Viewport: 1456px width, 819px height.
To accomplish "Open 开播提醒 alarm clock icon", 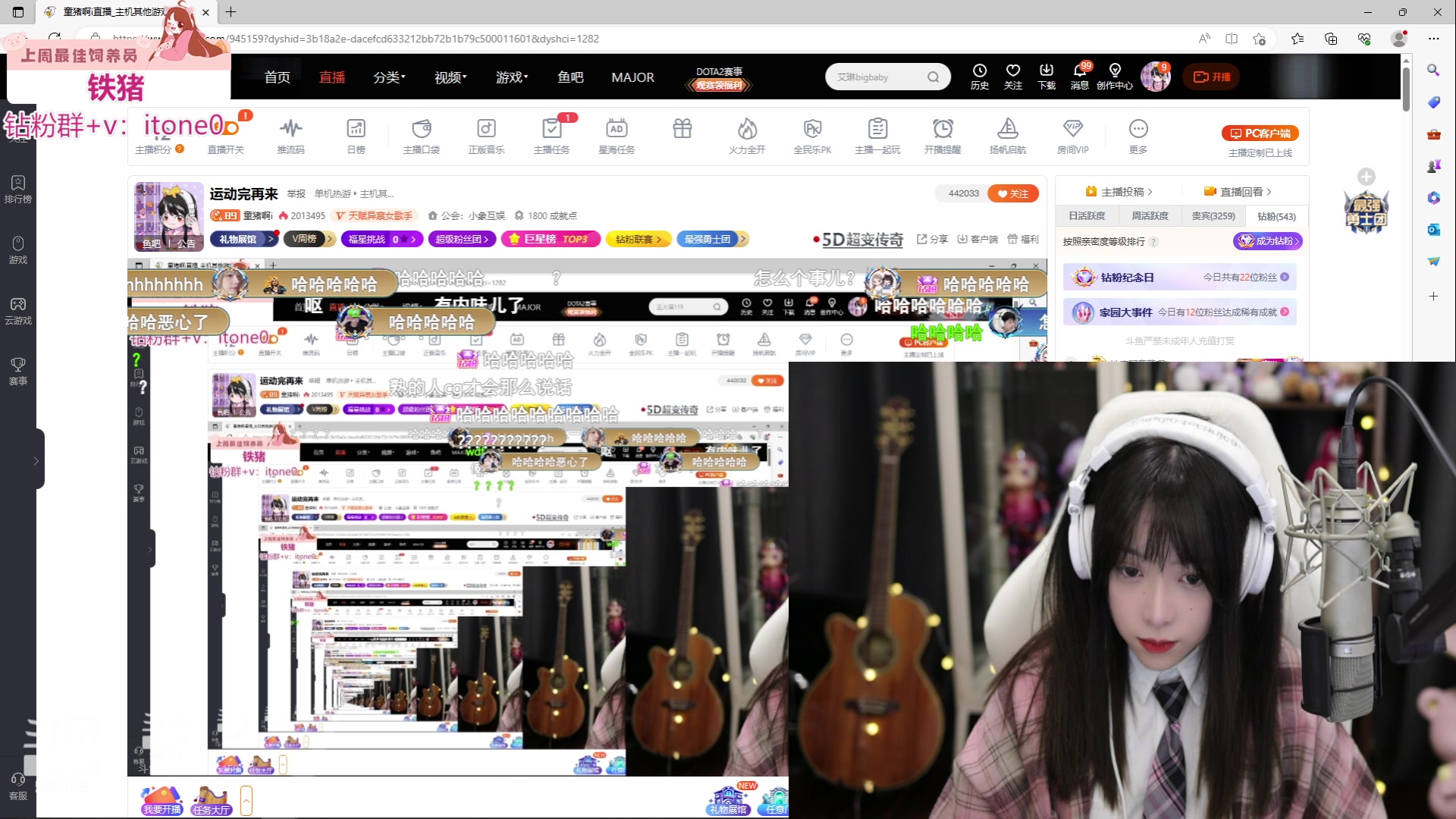I will point(943,129).
